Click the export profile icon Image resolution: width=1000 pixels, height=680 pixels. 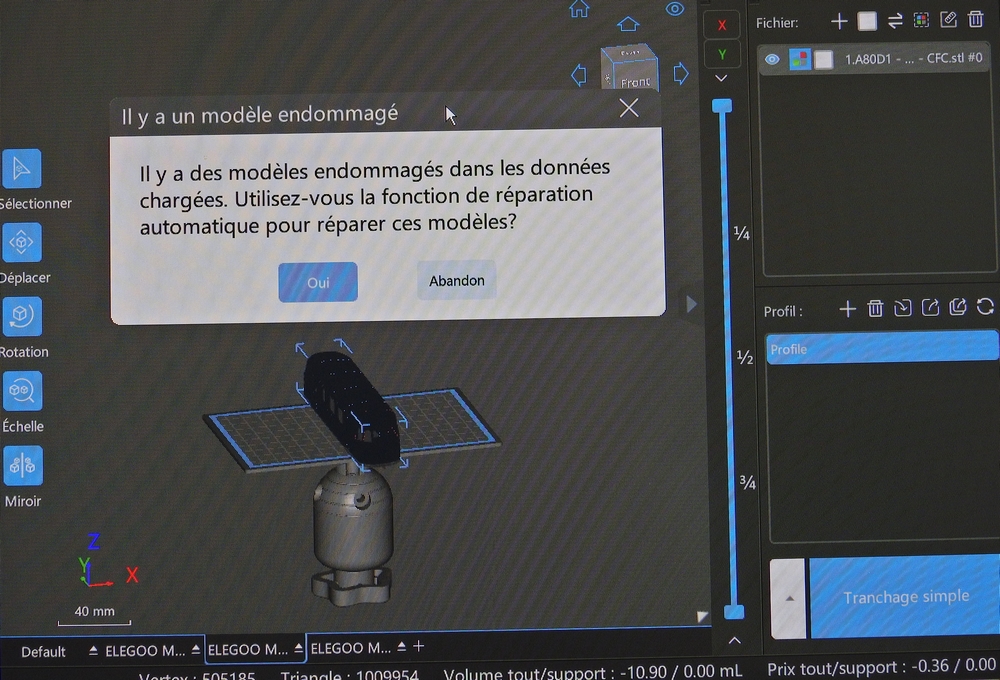coord(930,307)
